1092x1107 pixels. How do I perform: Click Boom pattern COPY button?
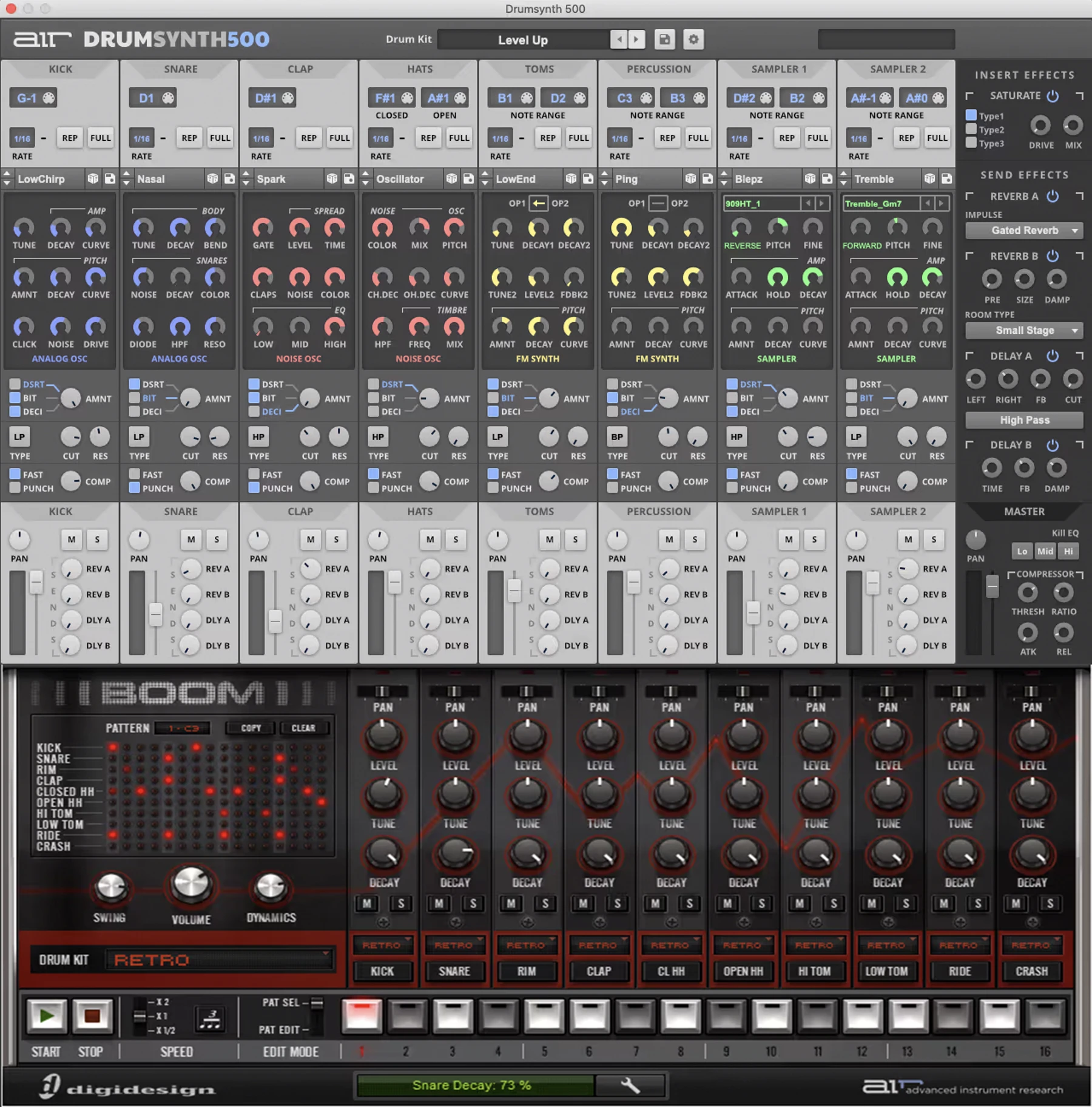point(251,728)
